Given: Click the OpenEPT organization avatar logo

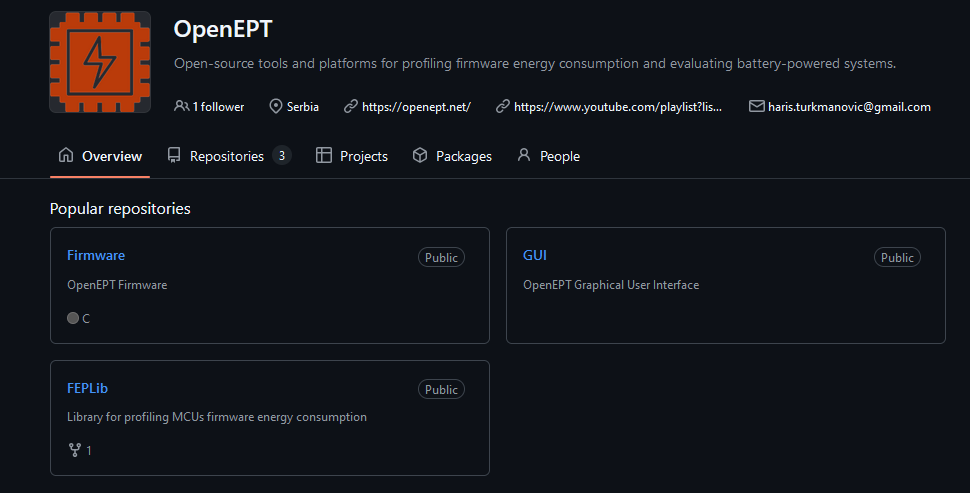Looking at the screenshot, I should pos(100,62).
